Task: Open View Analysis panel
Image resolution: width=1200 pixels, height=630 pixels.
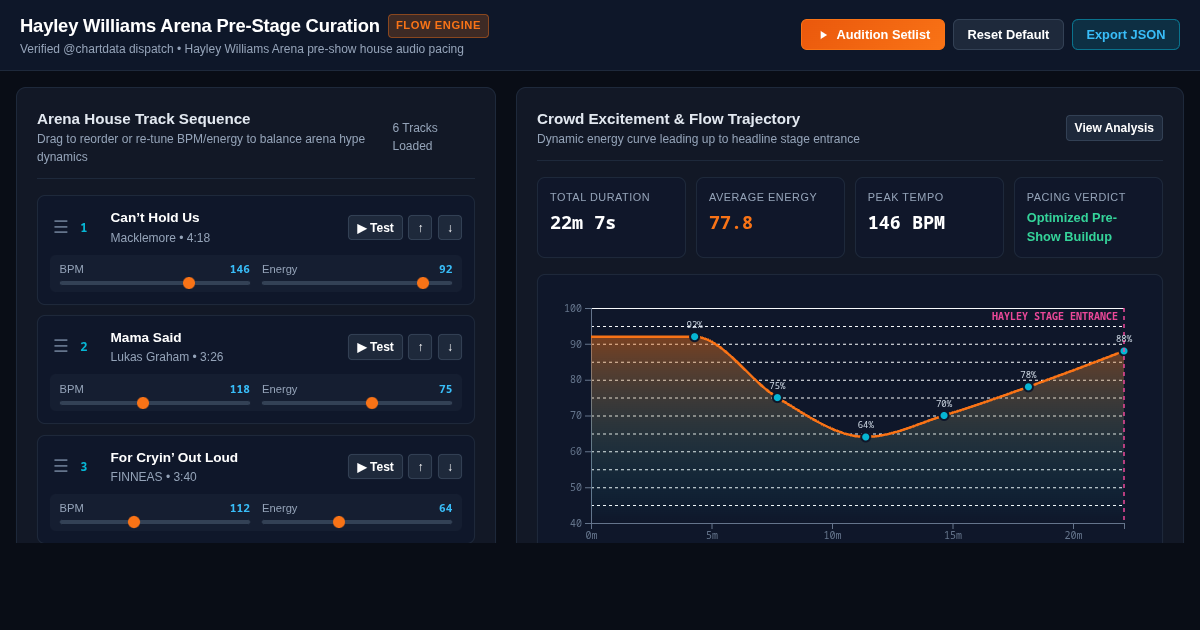Action: click(x=1114, y=128)
